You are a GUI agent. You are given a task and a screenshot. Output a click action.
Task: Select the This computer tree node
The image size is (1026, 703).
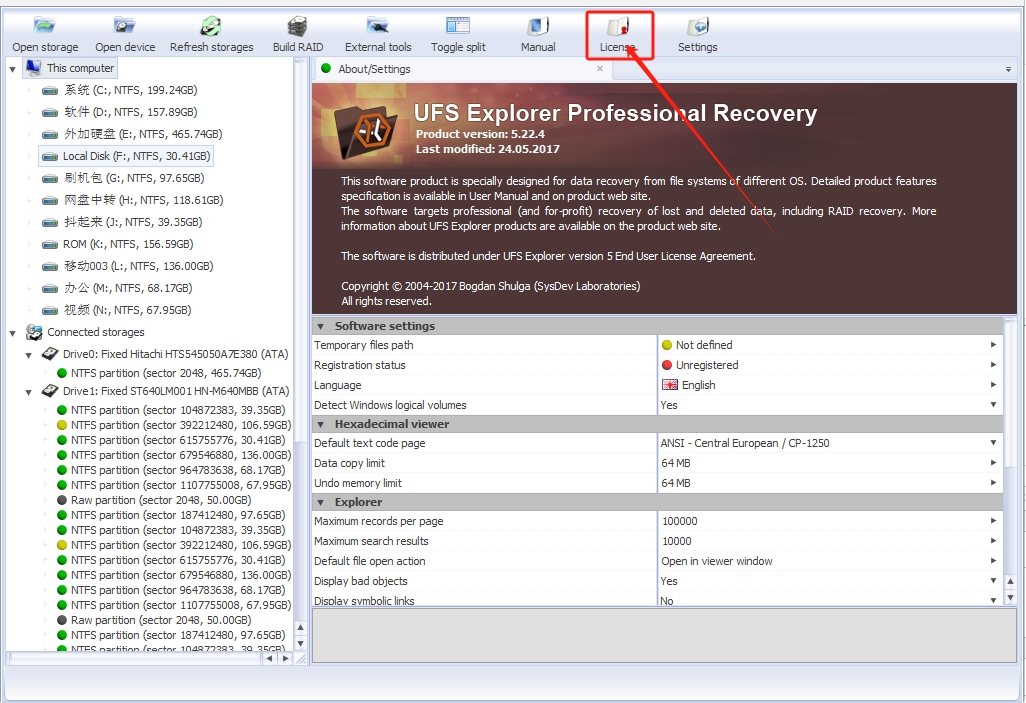tap(71, 68)
